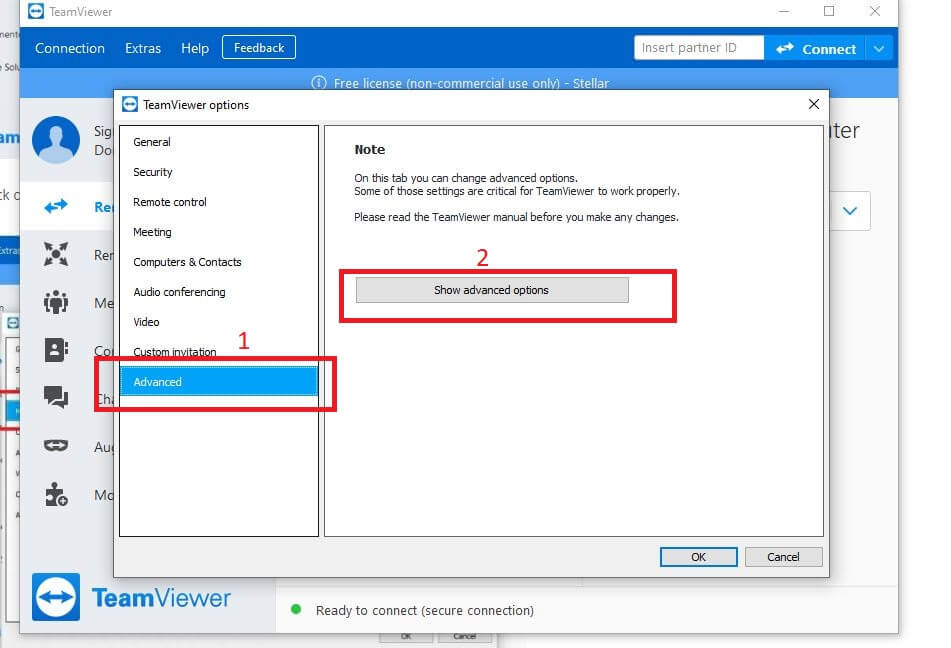Open the Extras menu
951x648 pixels.
tap(143, 48)
